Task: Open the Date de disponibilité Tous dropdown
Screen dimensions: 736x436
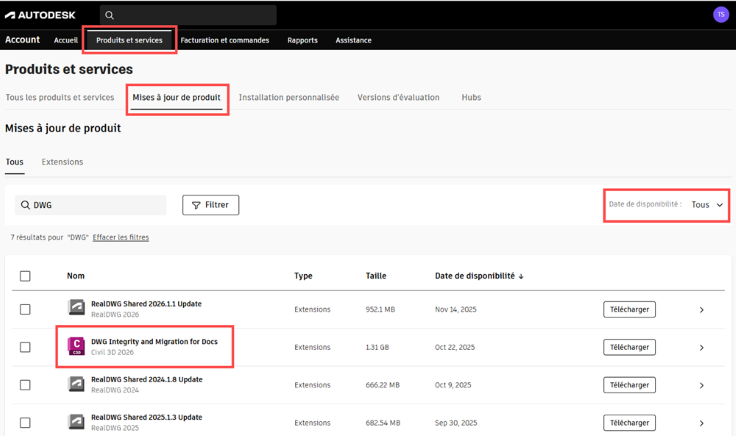Action: [707, 205]
